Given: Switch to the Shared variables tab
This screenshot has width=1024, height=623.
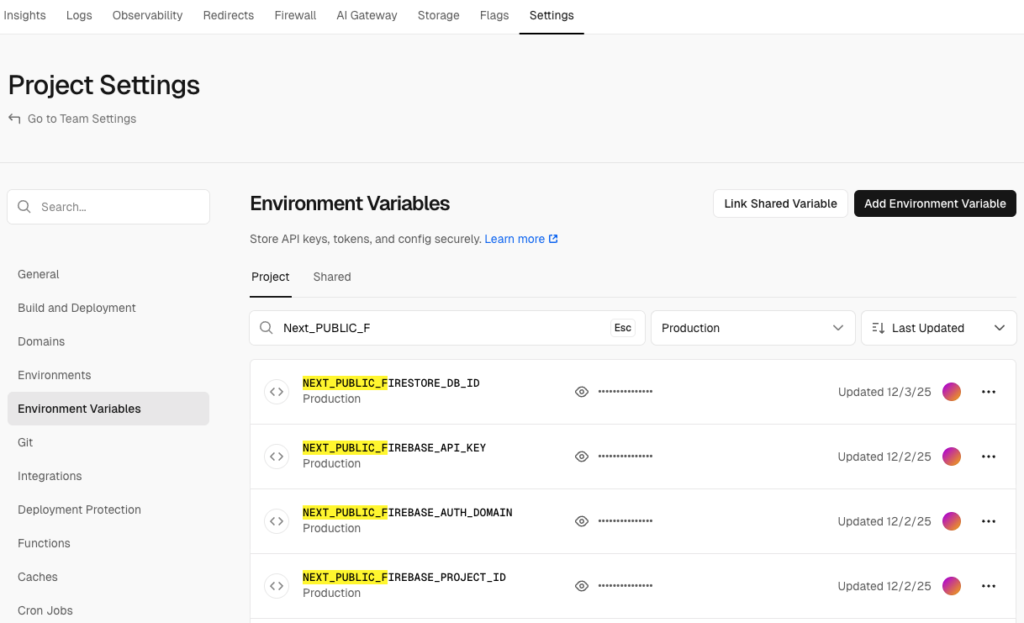Looking at the screenshot, I should click(332, 277).
